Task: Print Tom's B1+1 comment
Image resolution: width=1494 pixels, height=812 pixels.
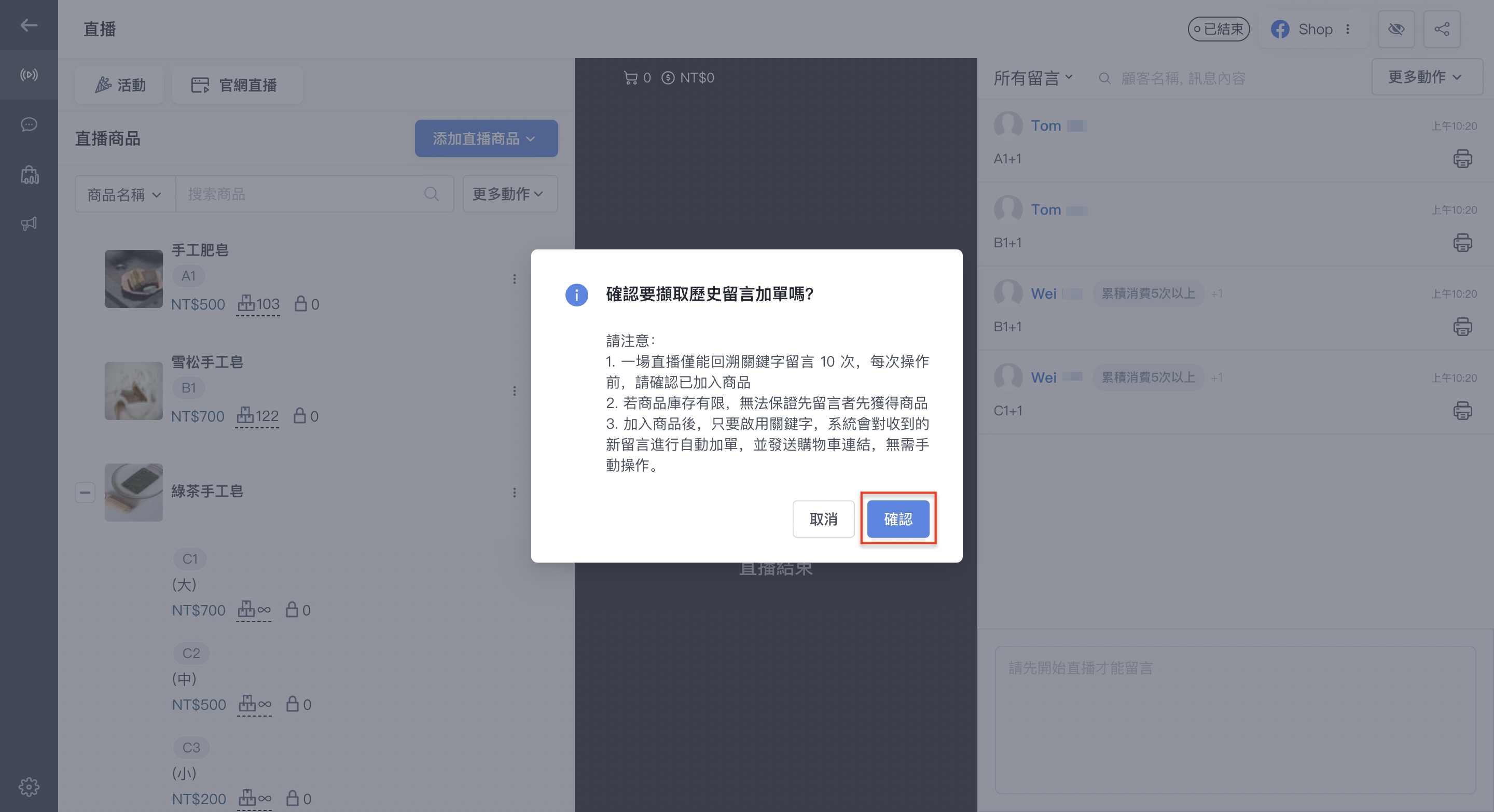Action: click(x=1462, y=242)
